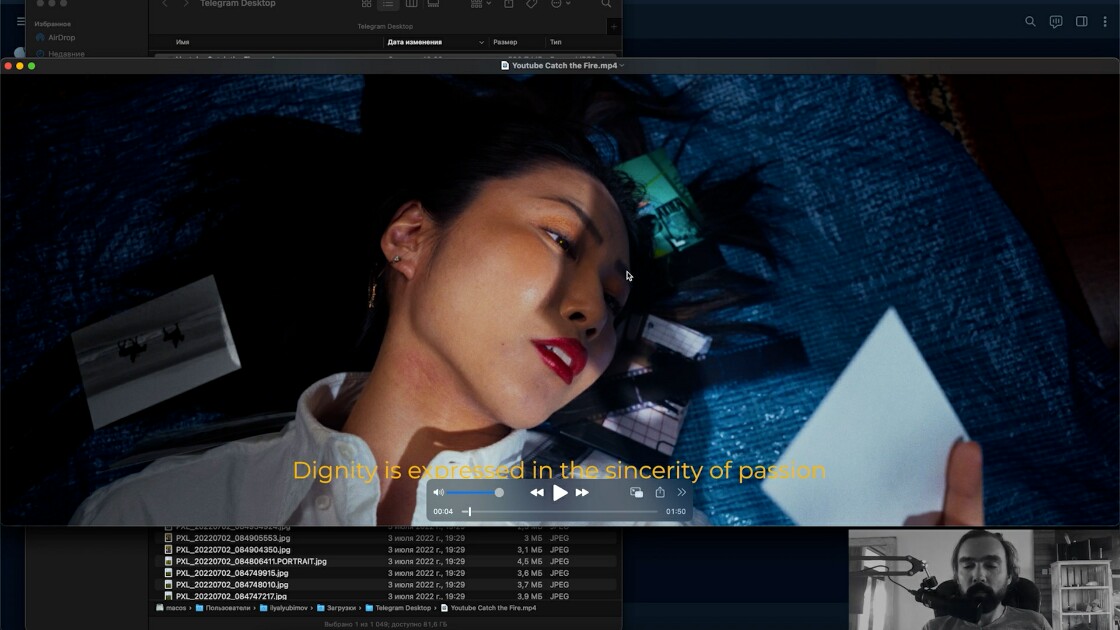Click thumbnail icon of PXL_20220702_084904350.jpg
Screen dimensions: 1120x630
click(x=169, y=549)
